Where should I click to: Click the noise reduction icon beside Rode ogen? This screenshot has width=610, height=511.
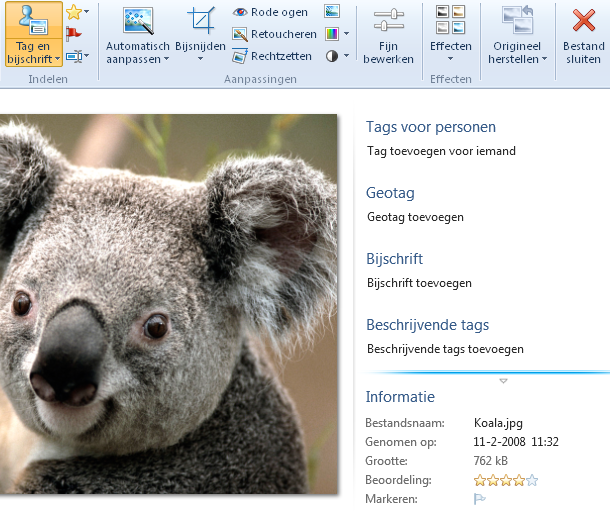(332, 11)
